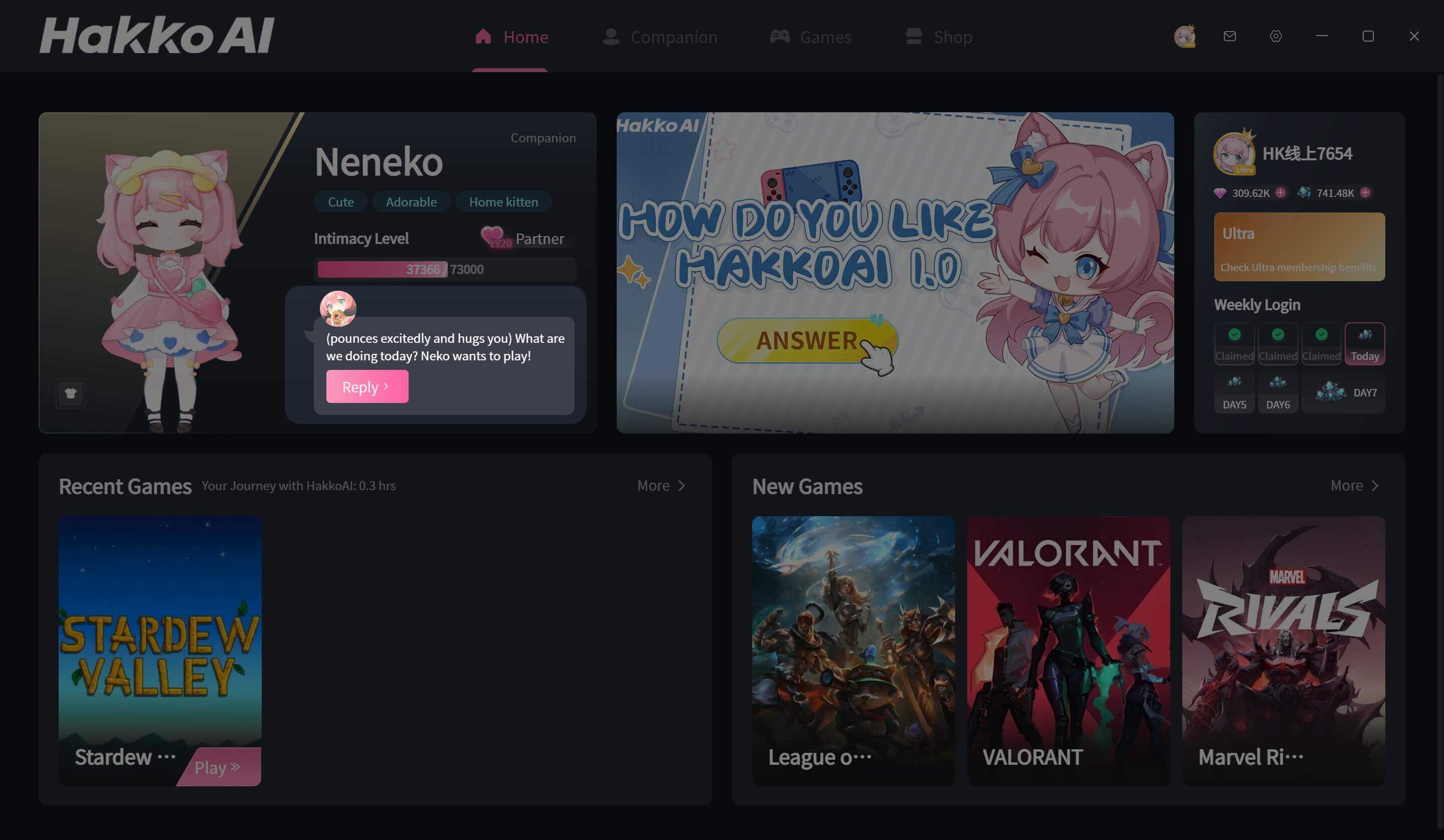Play Stardew Valley
1444x840 pixels.
pos(221,767)
